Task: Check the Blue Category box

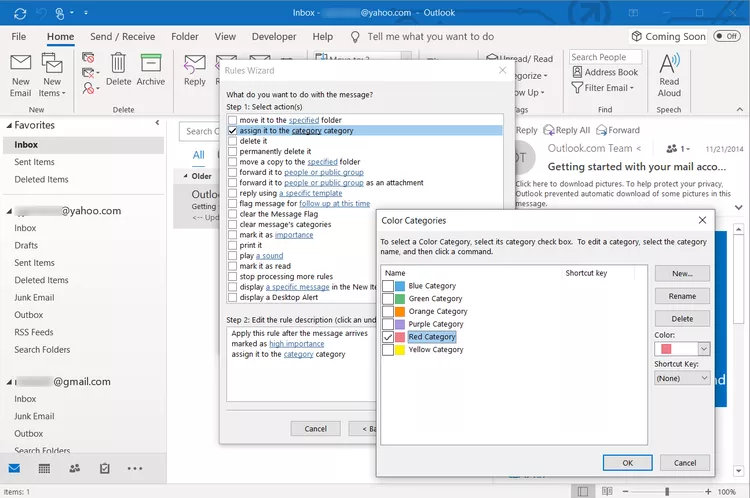Action: tap(388, 286)
